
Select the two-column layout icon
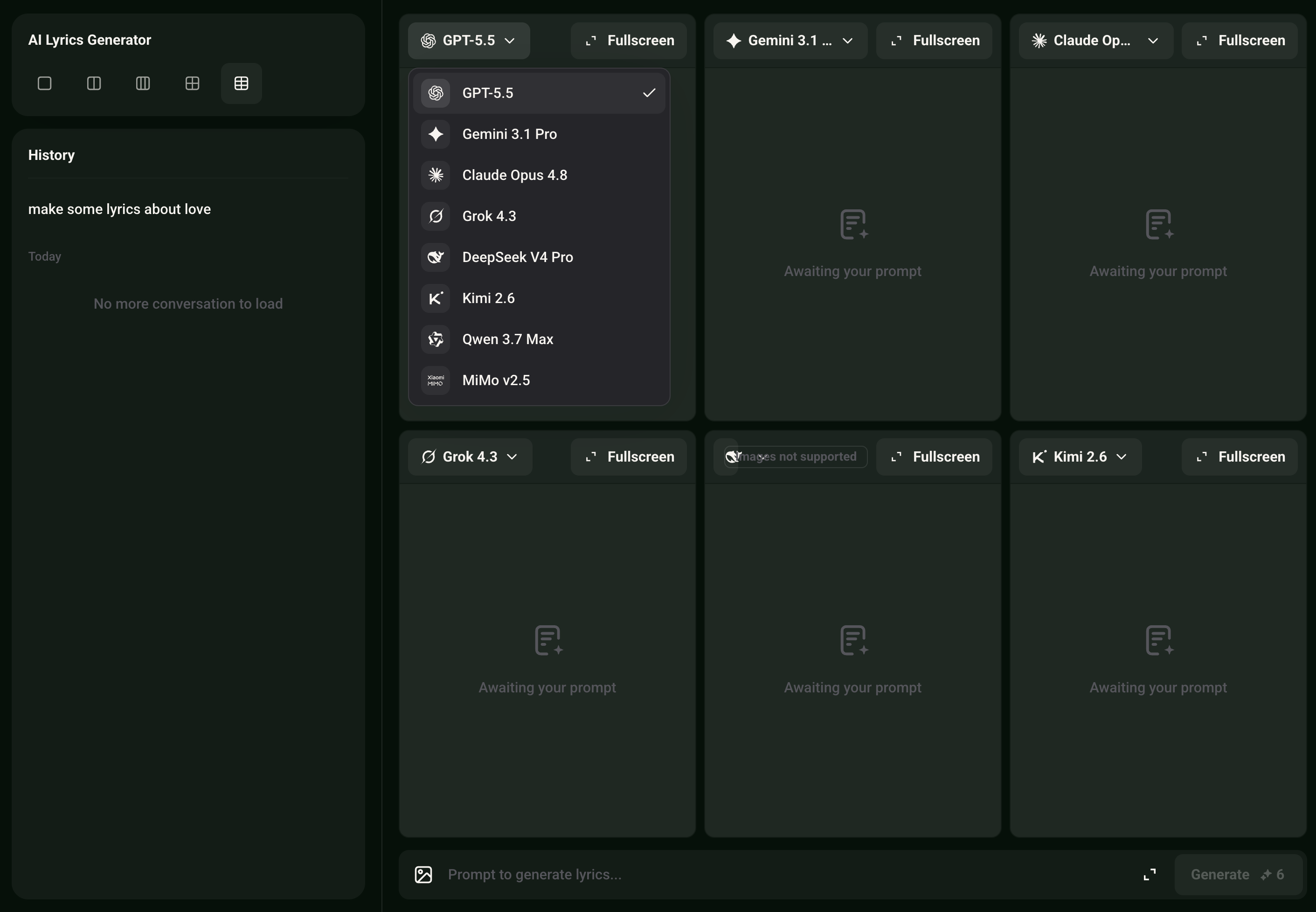pyautogui.click(x=94, y=83)
